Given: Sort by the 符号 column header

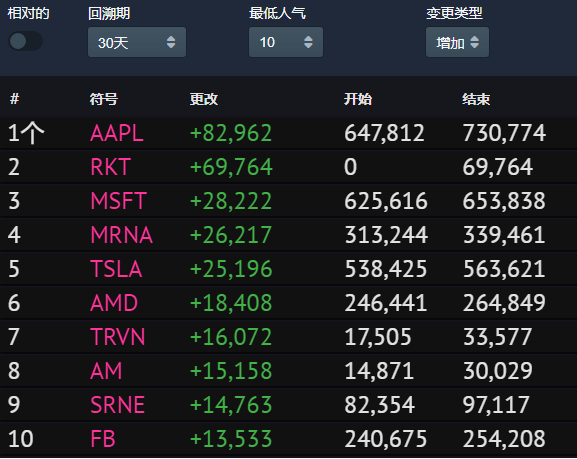Looking at the screenshot, I should tap(104, 99).
